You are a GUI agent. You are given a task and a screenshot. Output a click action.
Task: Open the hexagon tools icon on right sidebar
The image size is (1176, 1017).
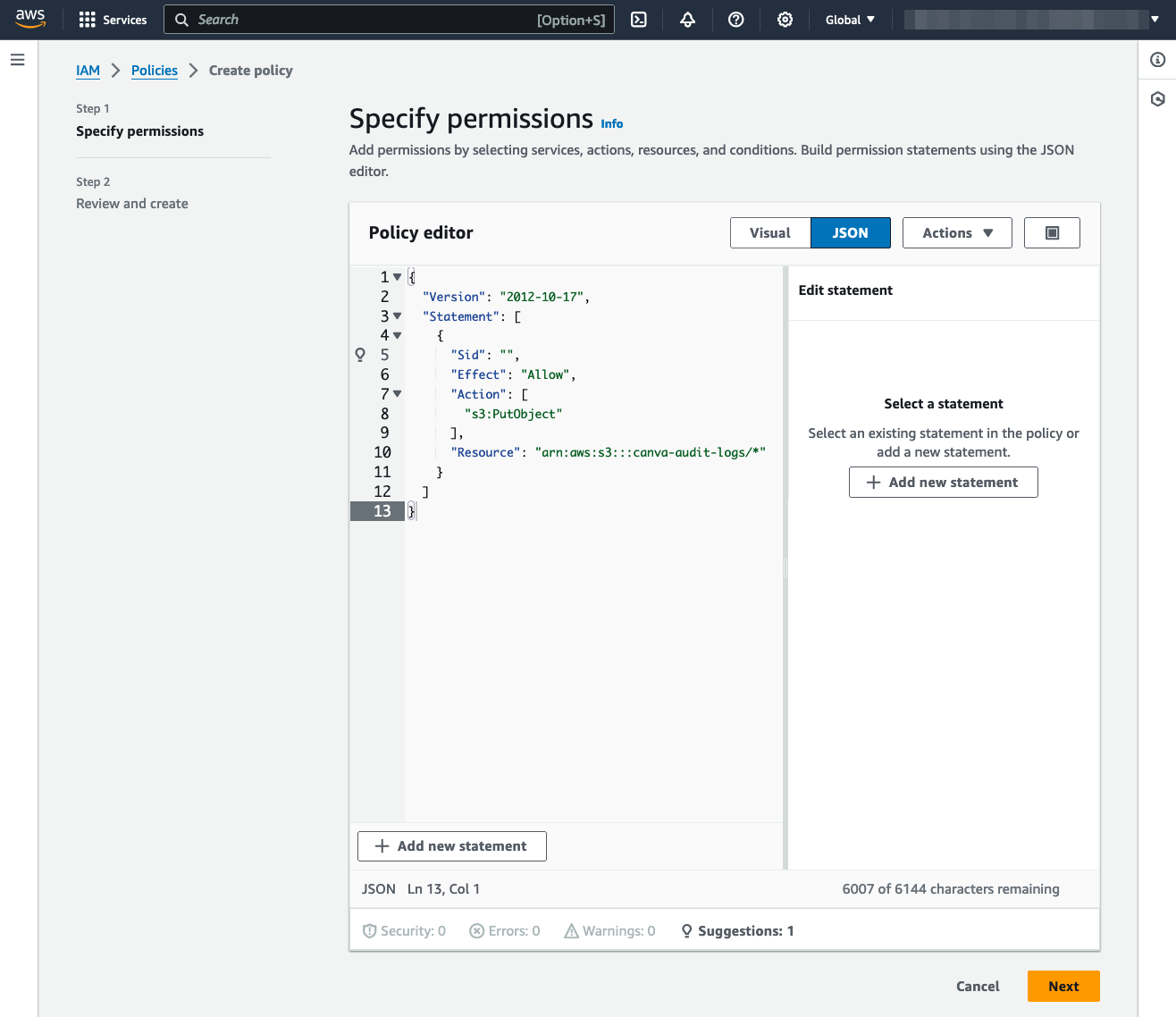tap(1157, 99)
